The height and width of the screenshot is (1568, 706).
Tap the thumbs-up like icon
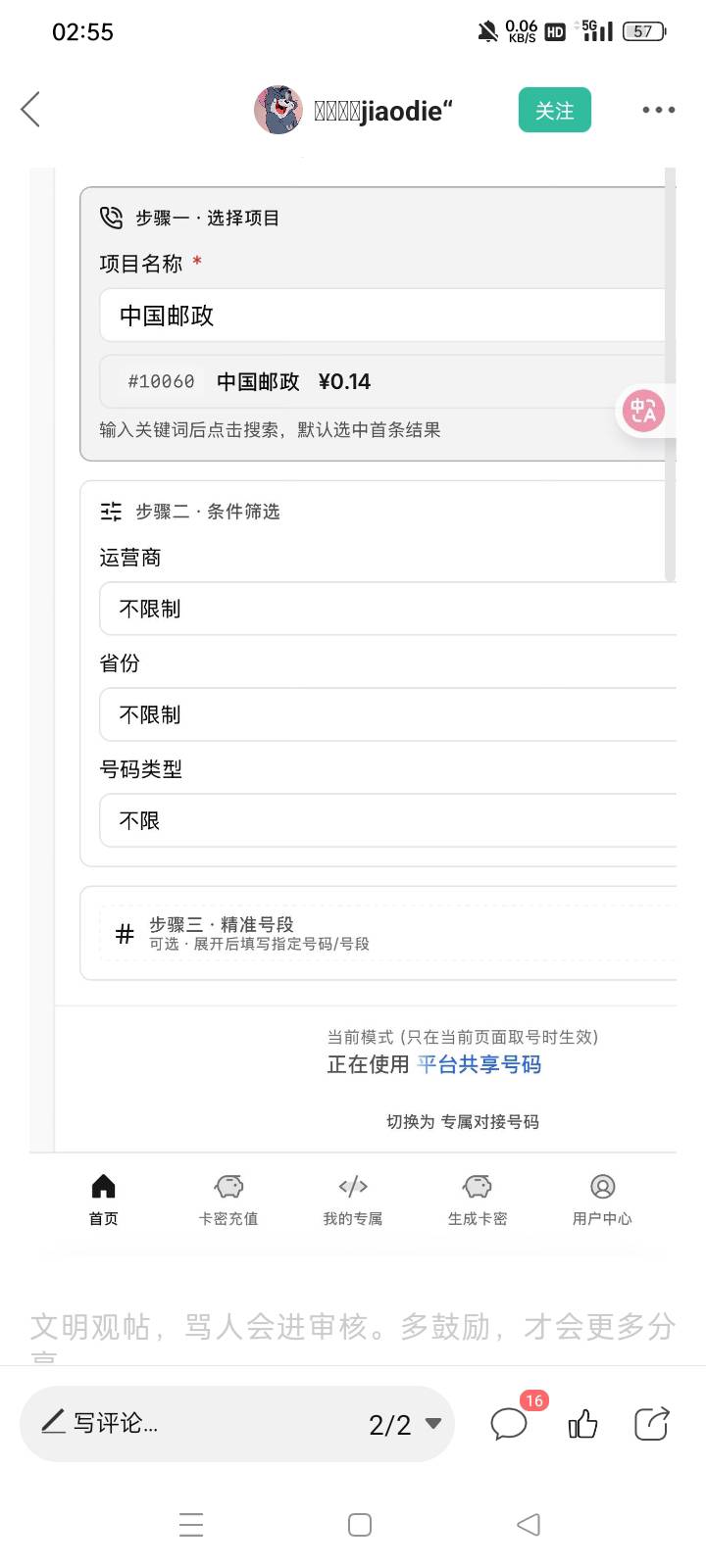click(x=582, y=1424)
